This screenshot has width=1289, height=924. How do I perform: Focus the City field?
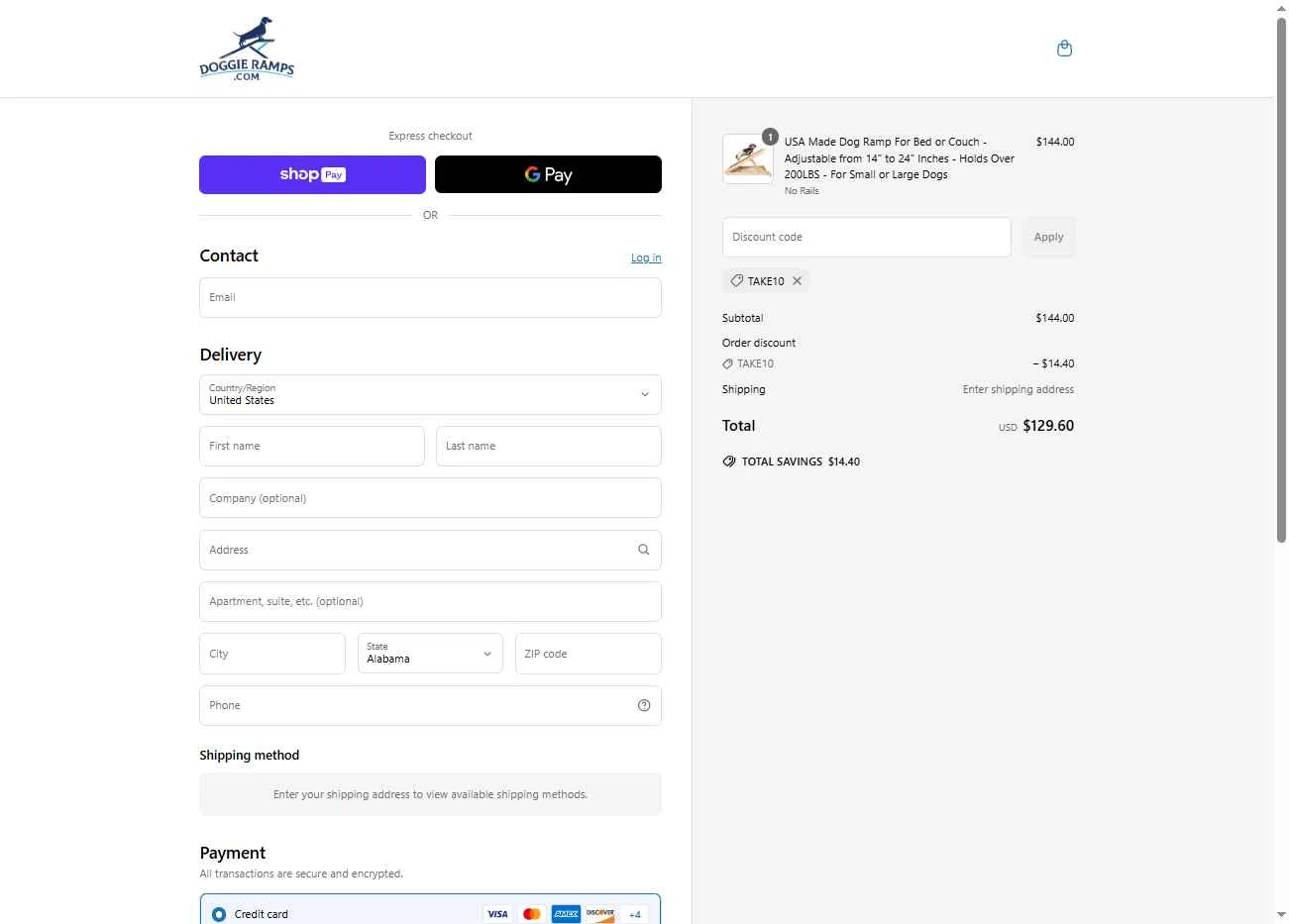(272, 654)
